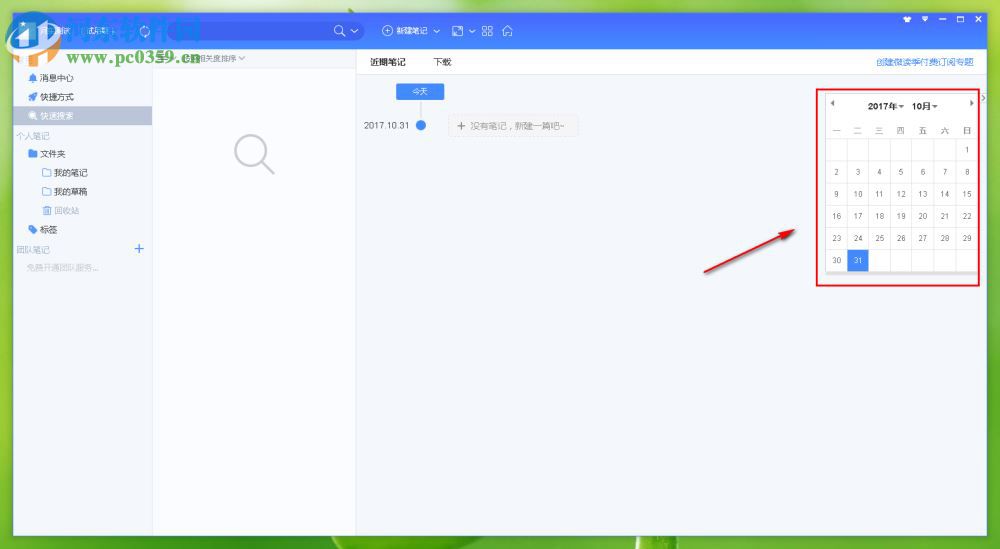Expand the new note type dropdown arrow

tap(437, 31)
